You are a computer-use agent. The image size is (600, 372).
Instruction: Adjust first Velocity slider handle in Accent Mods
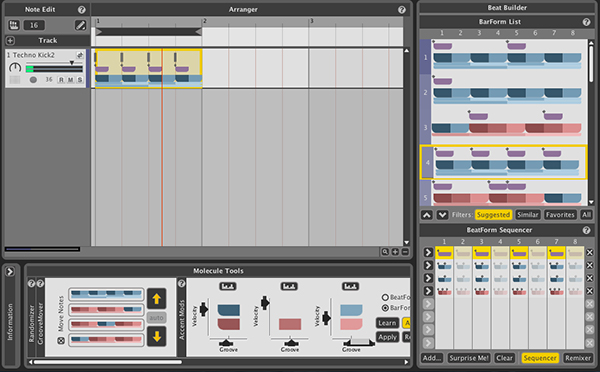point(204,309)
